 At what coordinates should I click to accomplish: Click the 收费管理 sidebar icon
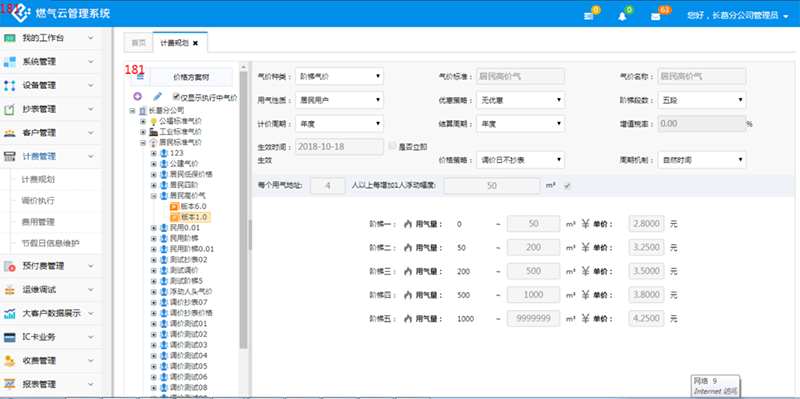[10, 361]
